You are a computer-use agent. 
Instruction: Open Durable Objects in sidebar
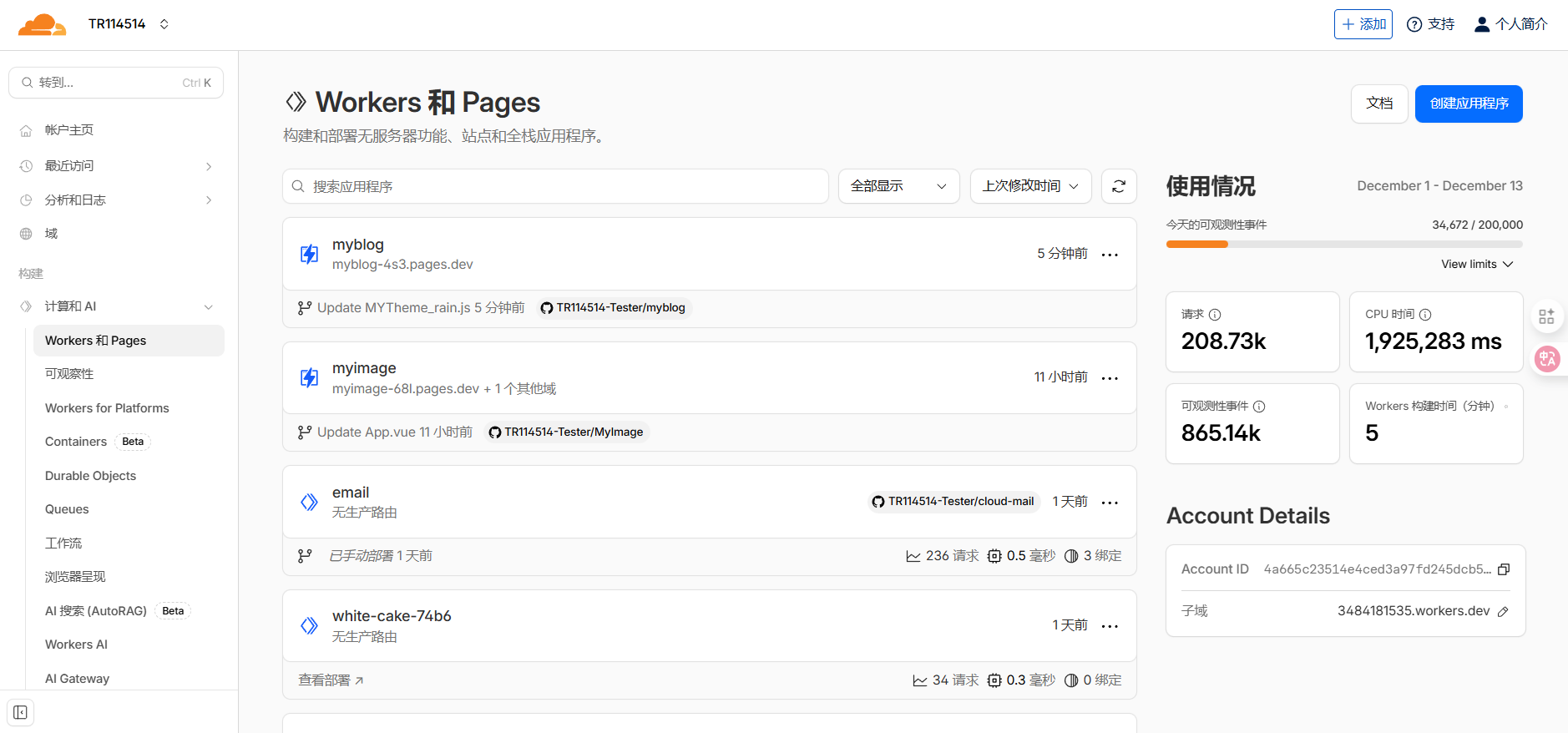click(x=90, y=476)
